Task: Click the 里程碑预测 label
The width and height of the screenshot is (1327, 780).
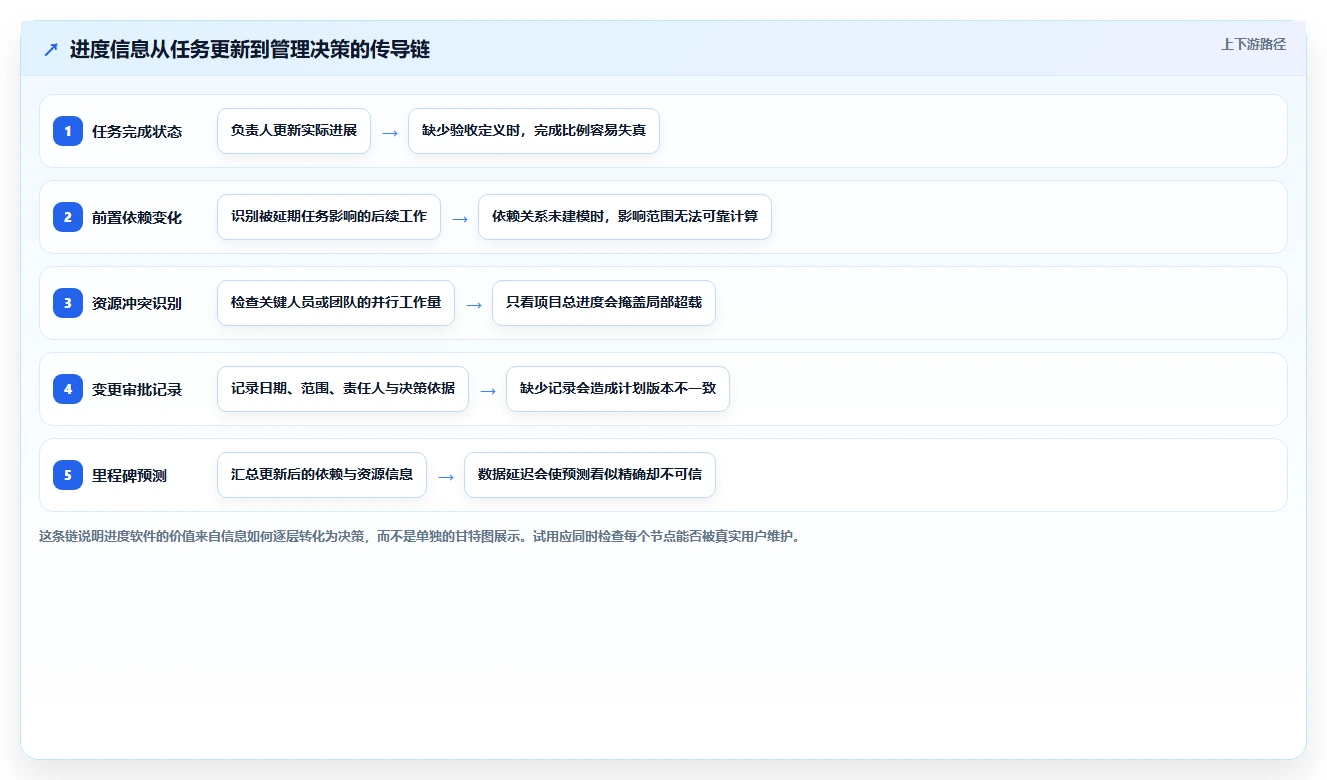Action: click(129, 475)
